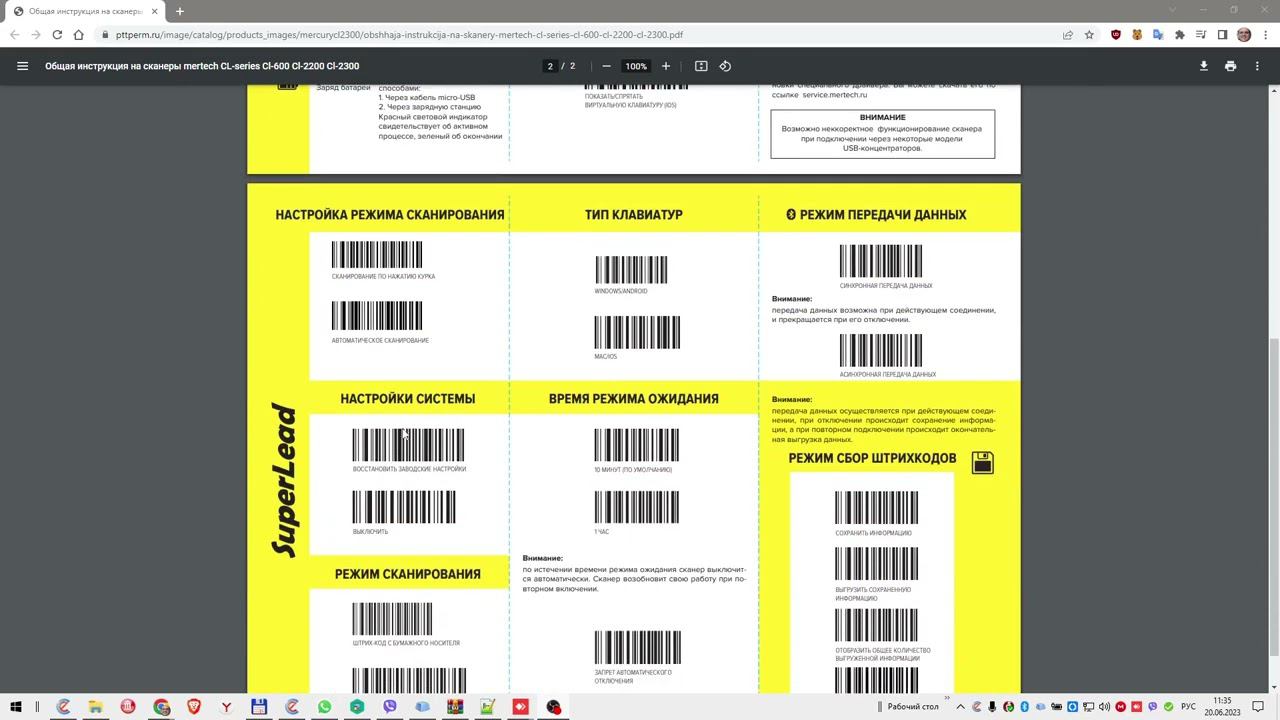1280x720 pixels.
Task: Print the PDF document
Action: [1230, 66]
